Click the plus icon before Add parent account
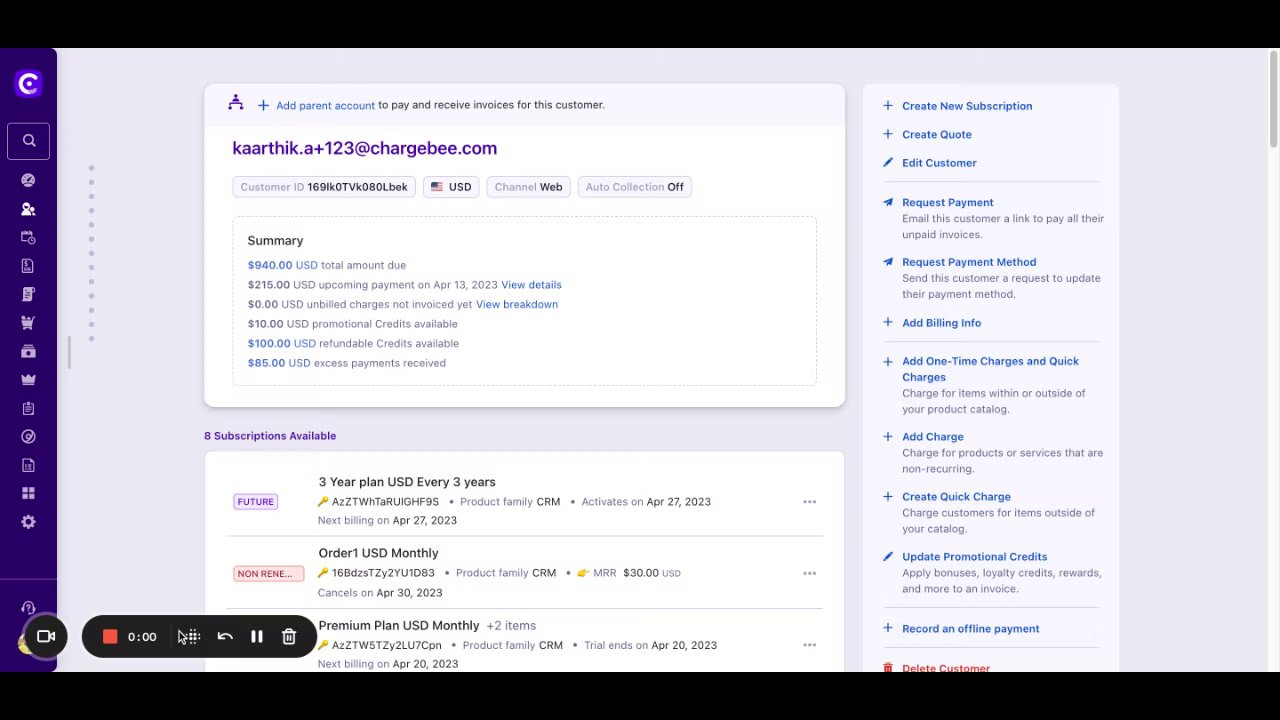The height and width of the screenshot is (720, 1280). coord(263,105)
